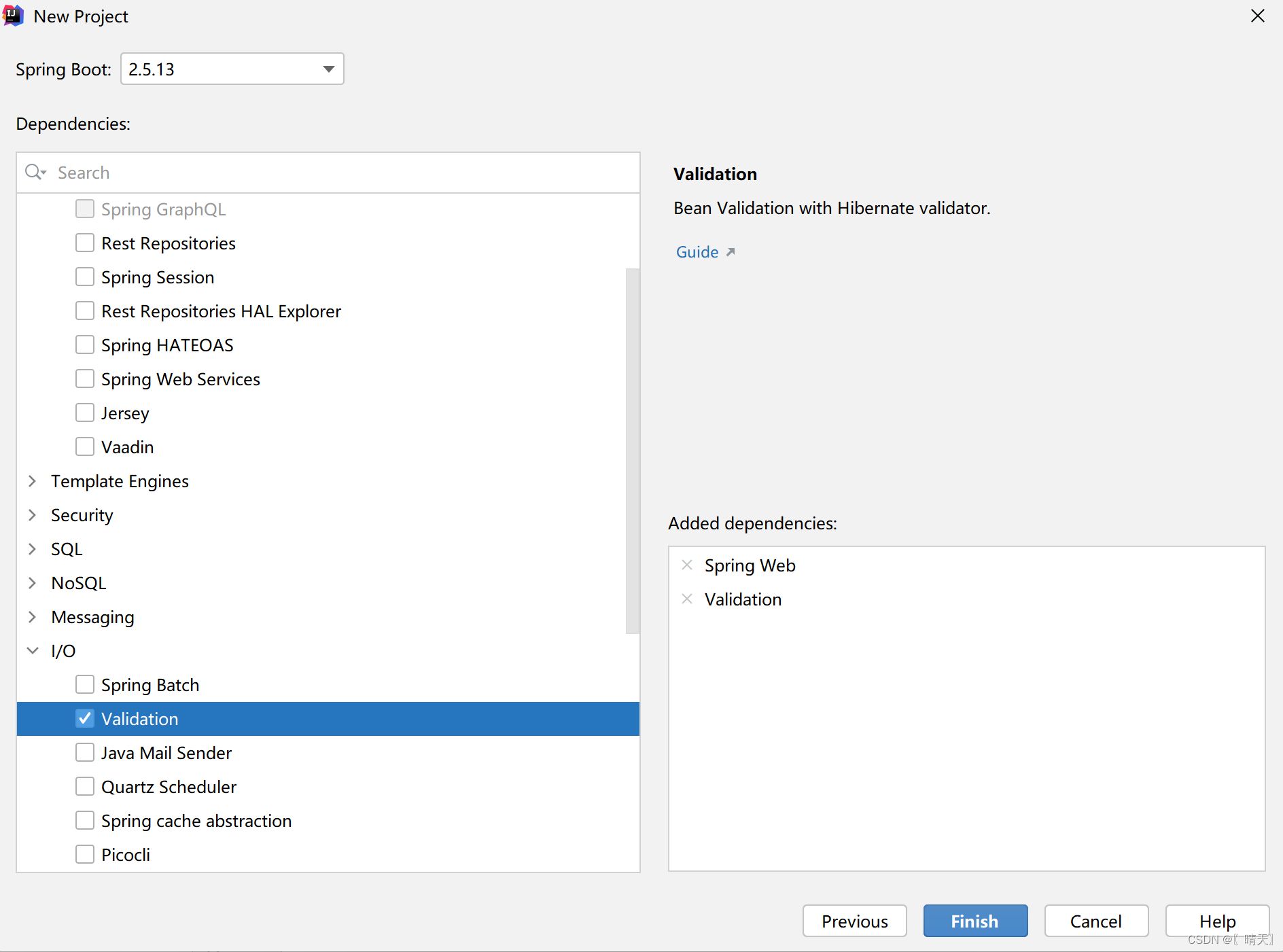
Task: Click the dependencies list scrollbar
Action: [633, 451]
